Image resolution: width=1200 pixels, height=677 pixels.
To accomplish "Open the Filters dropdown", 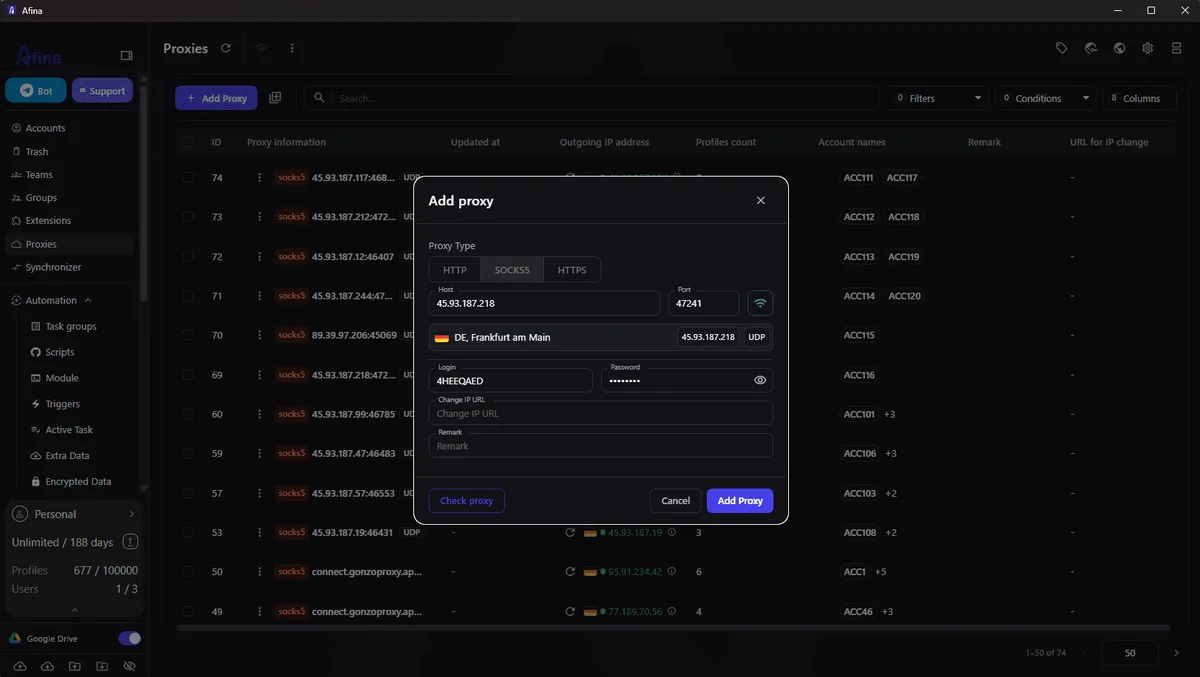I will coord(938,98).
